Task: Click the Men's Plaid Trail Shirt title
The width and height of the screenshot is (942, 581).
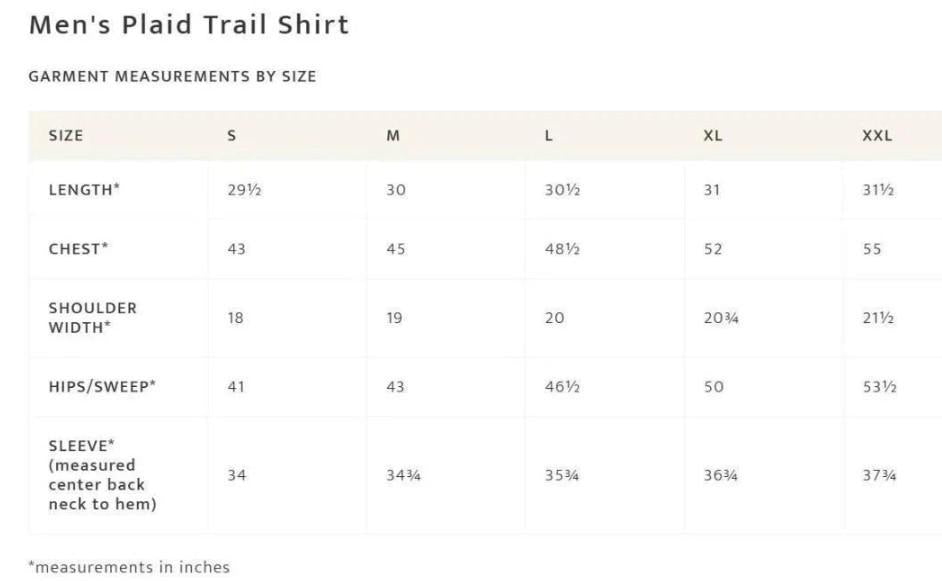Action: 189,25
